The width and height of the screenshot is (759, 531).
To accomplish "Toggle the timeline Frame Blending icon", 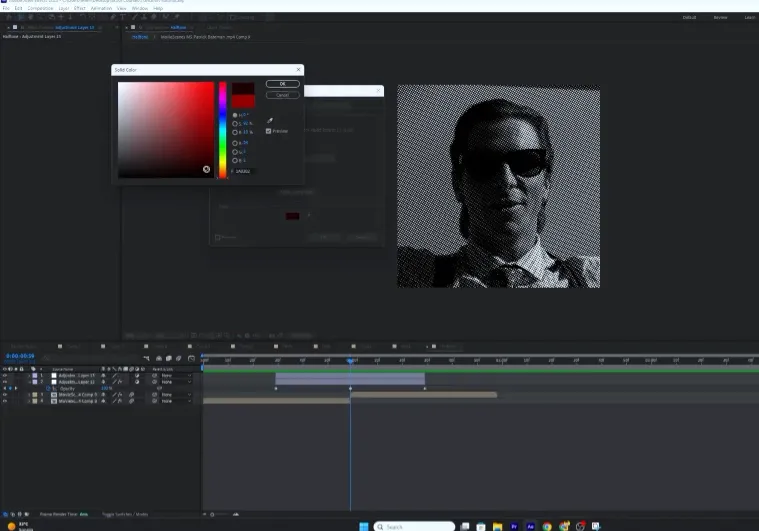I will pos(168,358).
